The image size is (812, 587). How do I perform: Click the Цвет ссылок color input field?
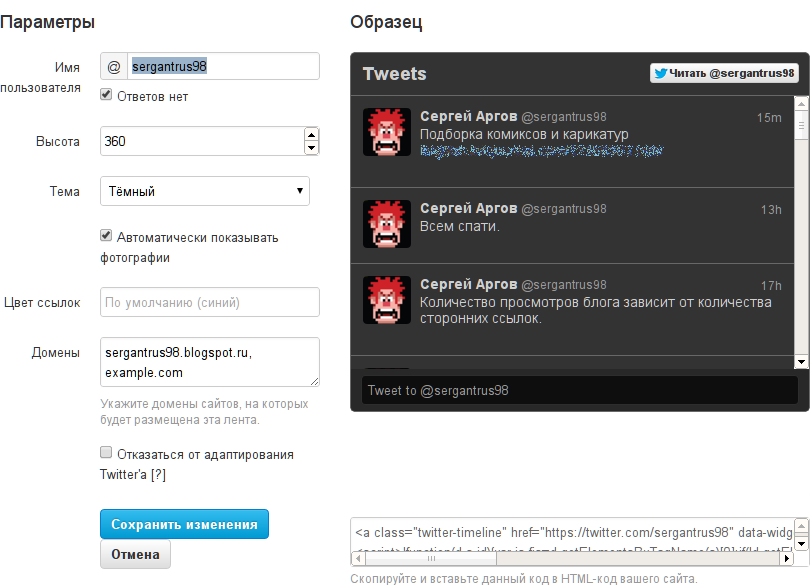click(210, 302)
